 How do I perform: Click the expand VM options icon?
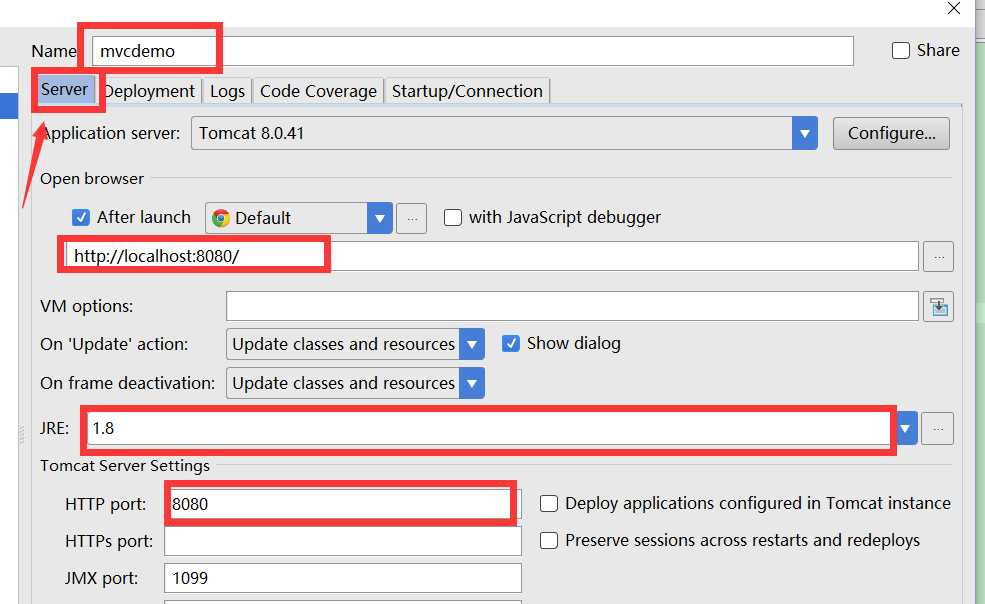point(939,307)
